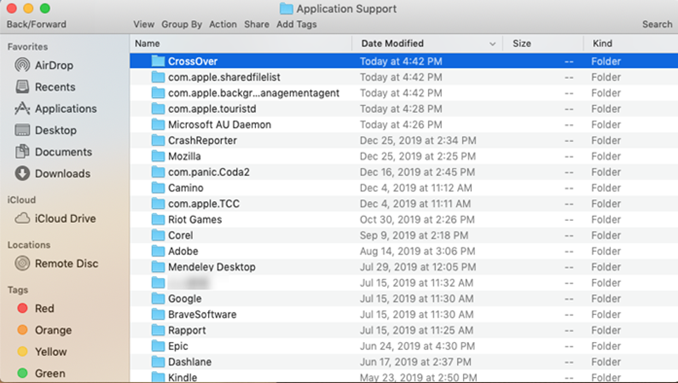Image resolution: width=678 pixels, height=383 pixels.
Task: Click date "Dec 16, 2019 at 2:45 PM"
Action: (x=417, y=172)
